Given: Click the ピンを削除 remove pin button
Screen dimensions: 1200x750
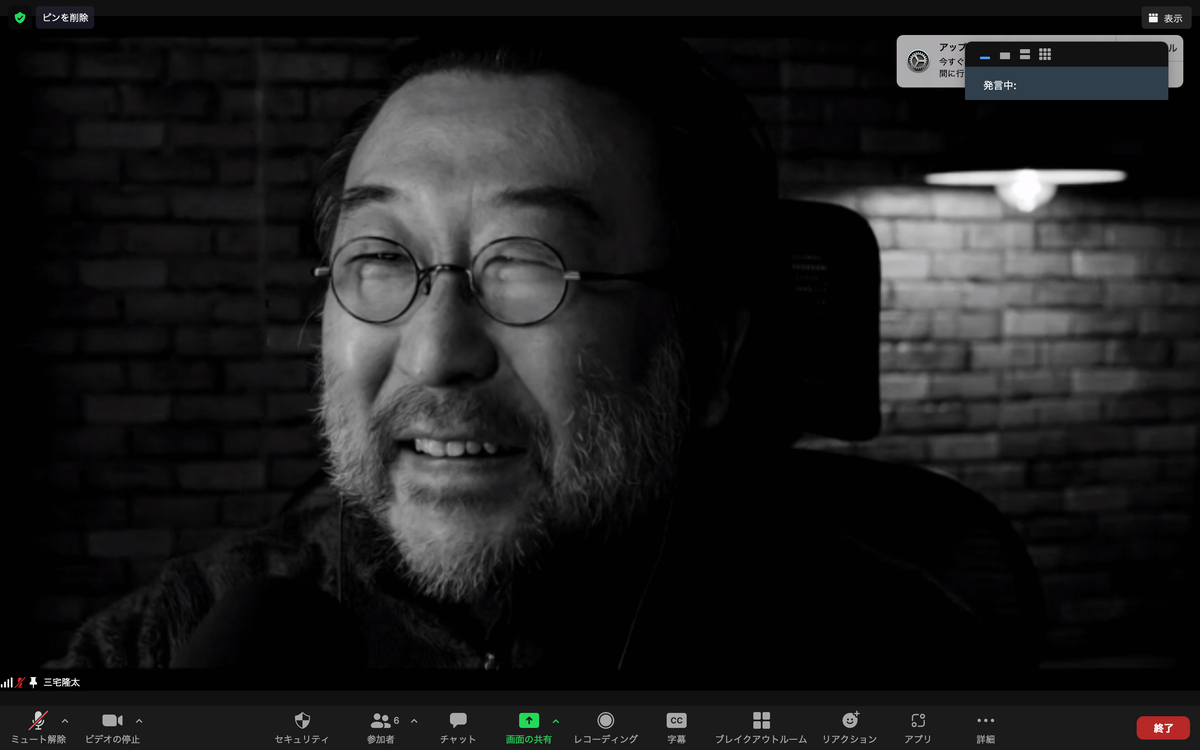Looking at the screenshot, I should click(x=65, y=17).
